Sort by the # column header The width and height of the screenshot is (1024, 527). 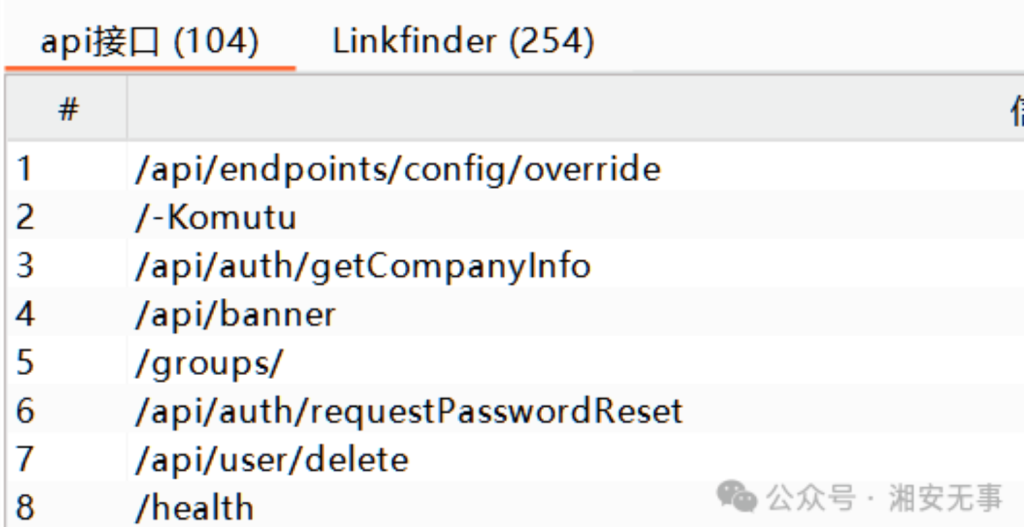[68, 110]
